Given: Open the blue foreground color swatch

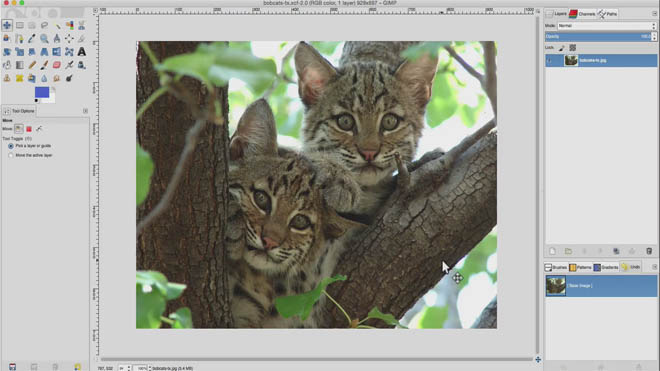Looking at the screenshot, I should [42, 92].
